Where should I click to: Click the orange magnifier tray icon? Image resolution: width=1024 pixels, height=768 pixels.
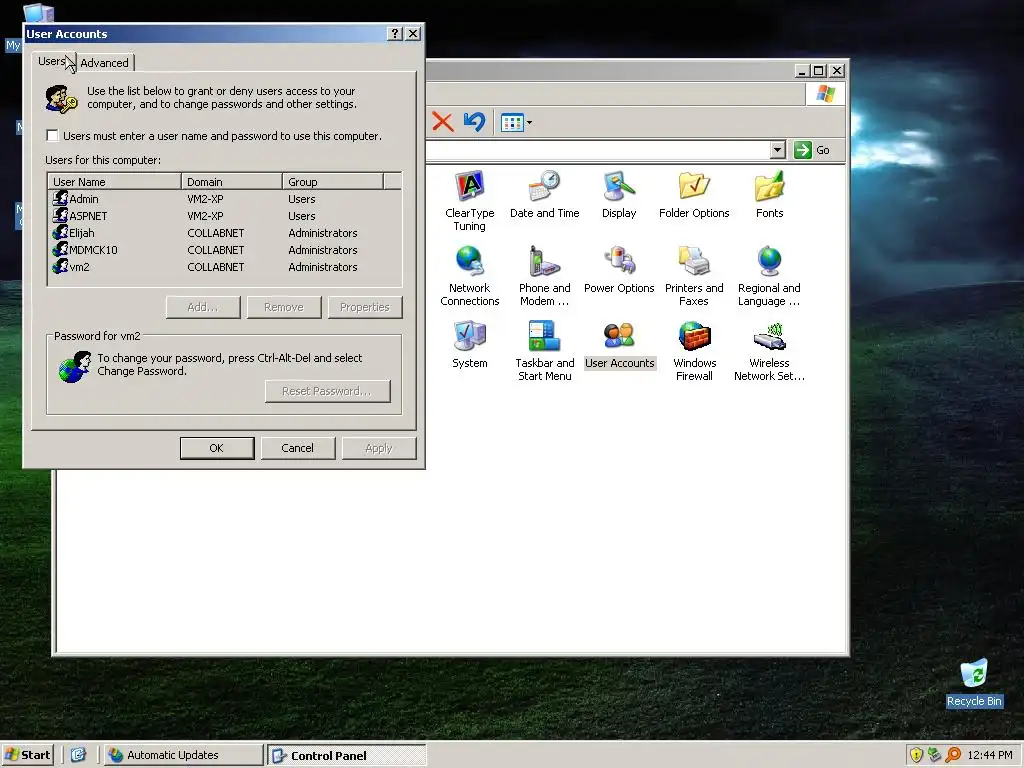[x=953, y=755]
